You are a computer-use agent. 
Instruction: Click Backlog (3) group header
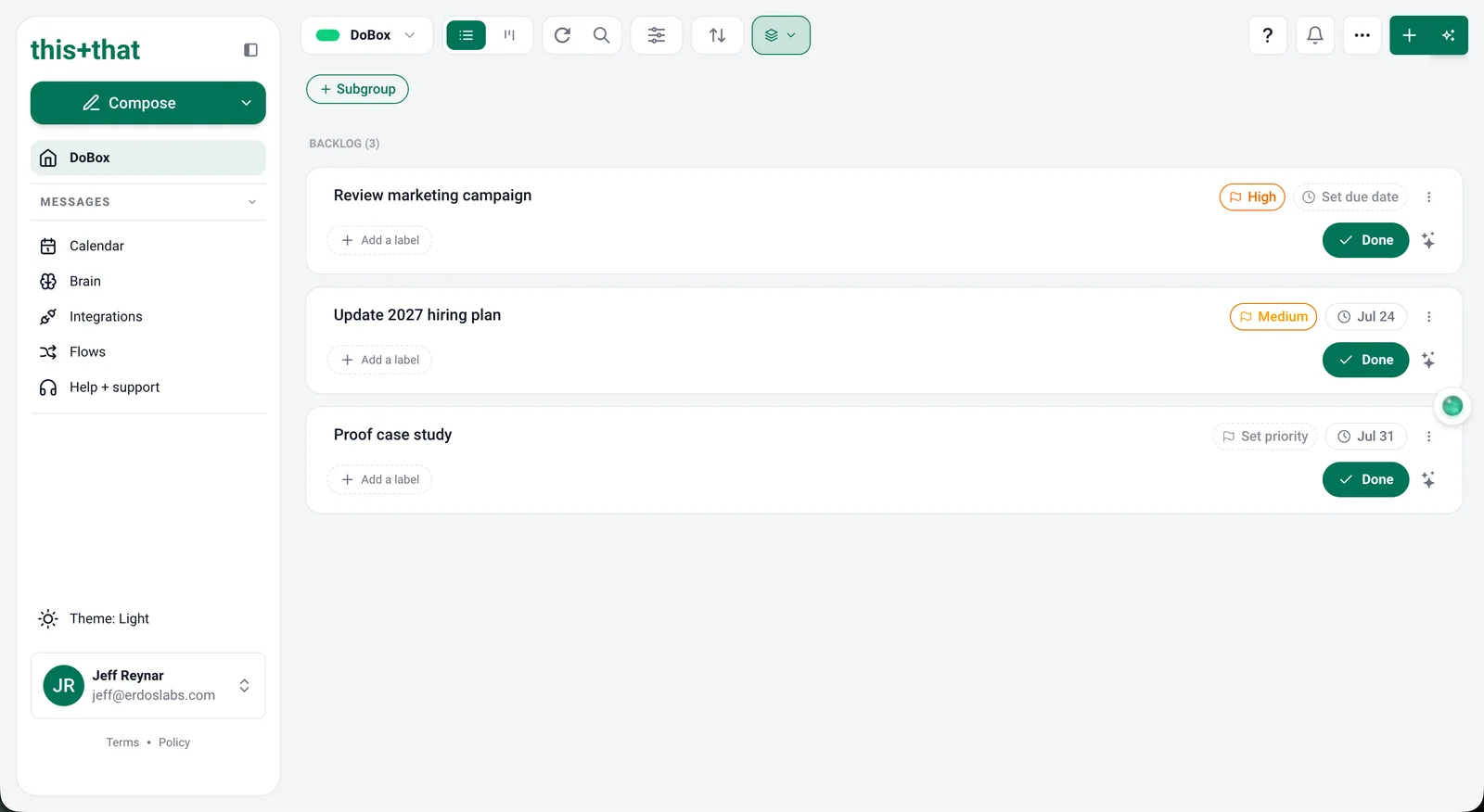344,144
